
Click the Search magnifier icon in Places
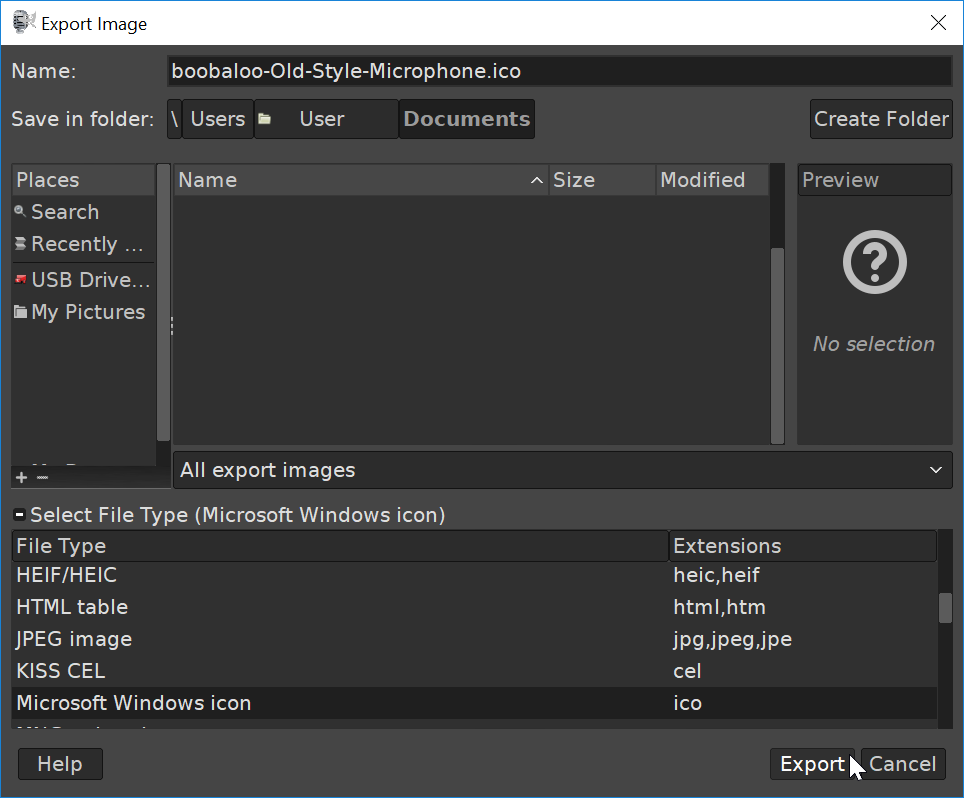point(20,212)
